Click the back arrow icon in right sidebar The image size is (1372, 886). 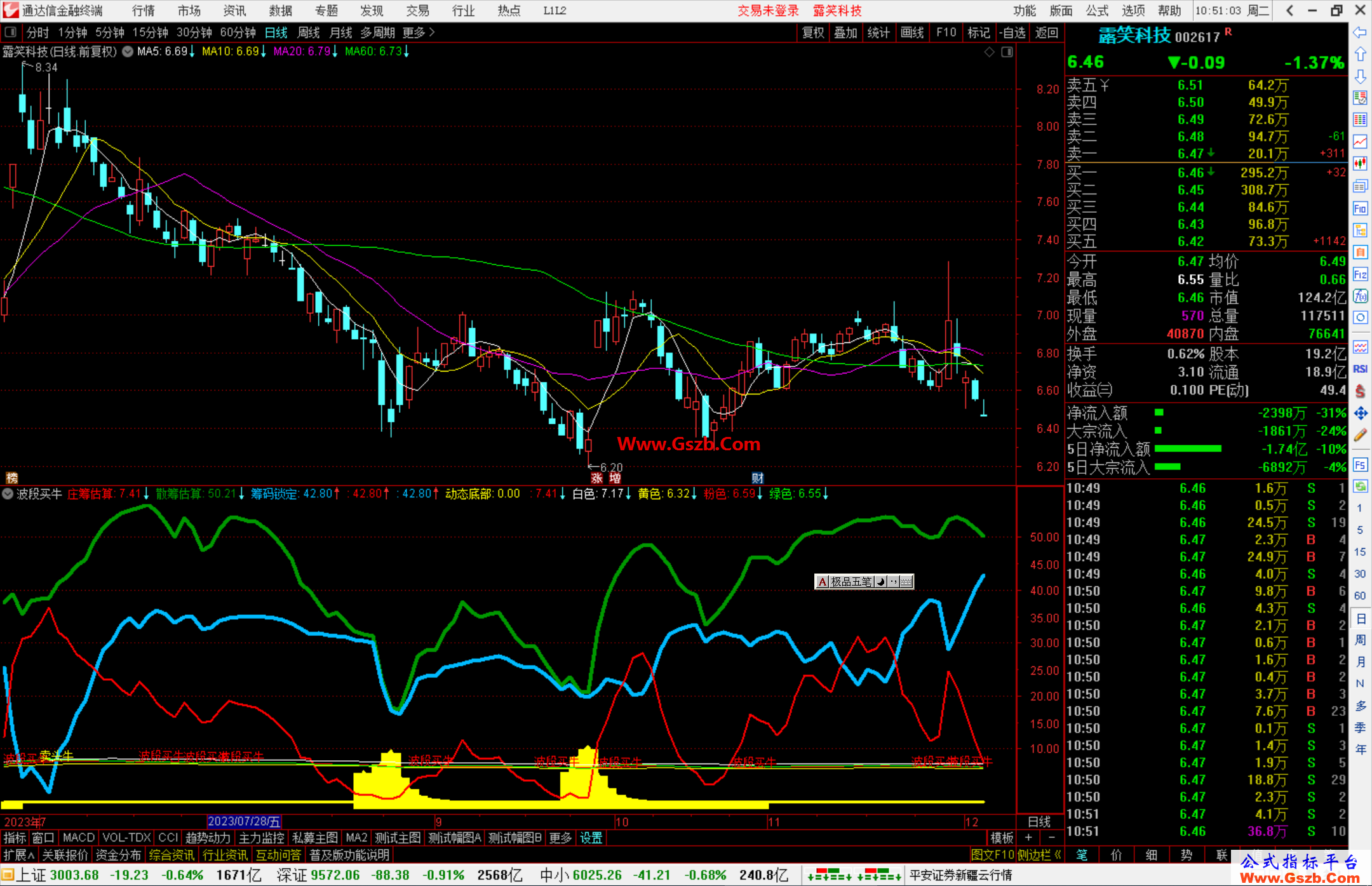point(1360,32)
